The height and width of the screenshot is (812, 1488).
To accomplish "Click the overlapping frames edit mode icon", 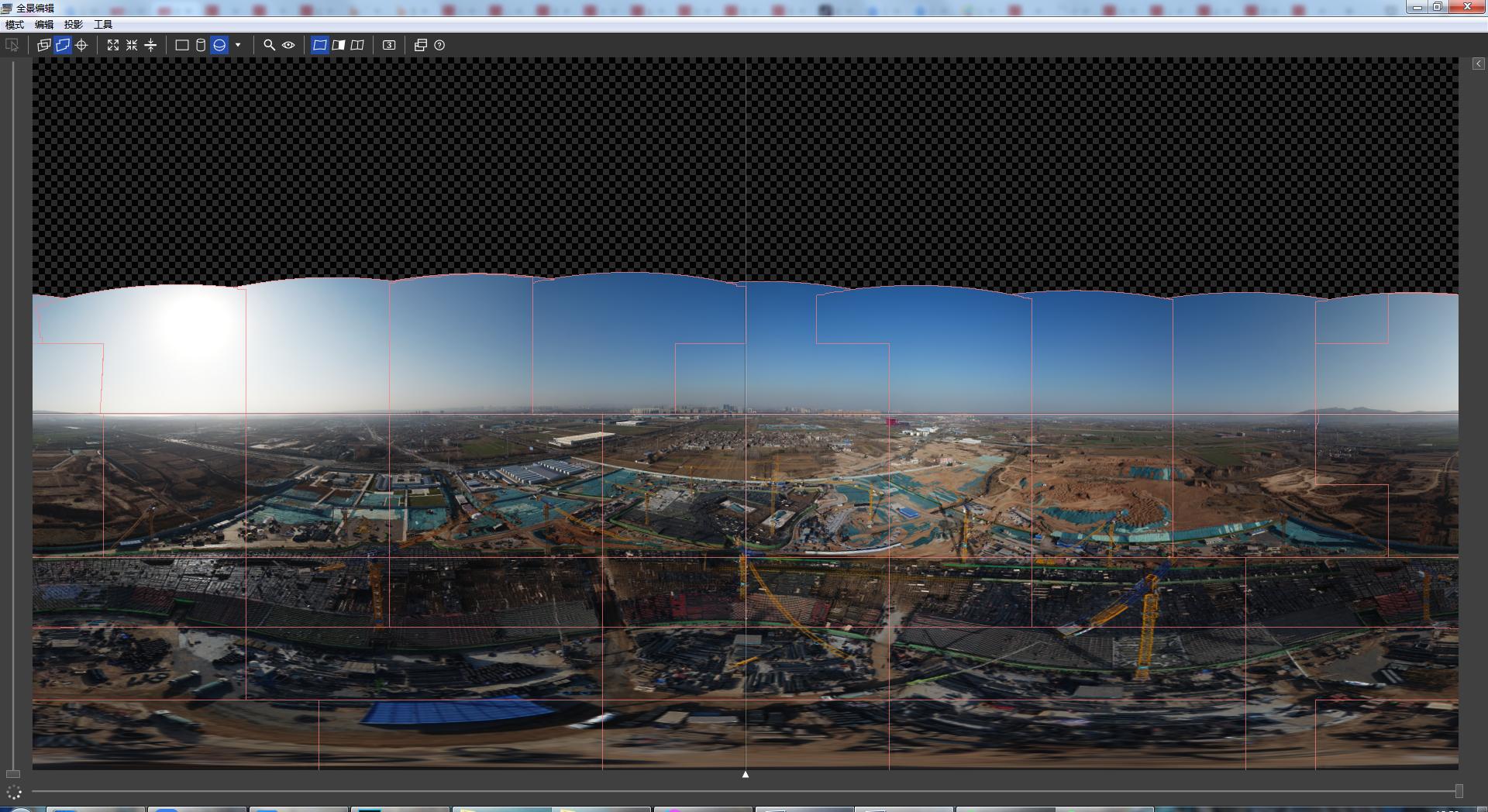I will pos(44,45).
